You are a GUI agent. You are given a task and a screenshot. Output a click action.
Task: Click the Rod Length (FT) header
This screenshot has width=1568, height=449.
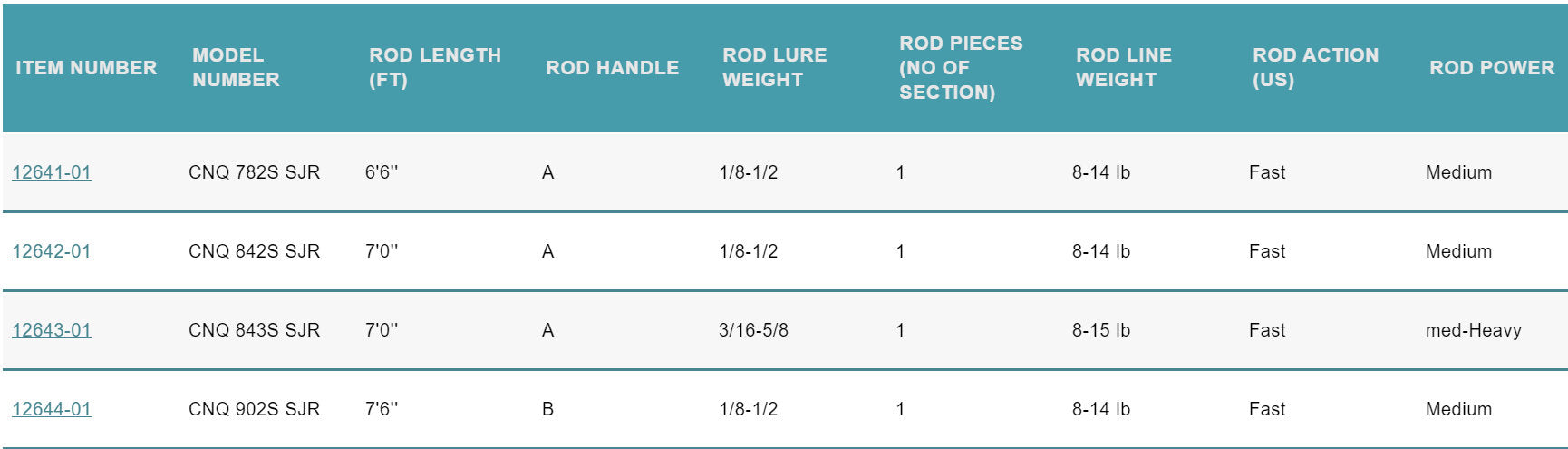coord(435,68)
